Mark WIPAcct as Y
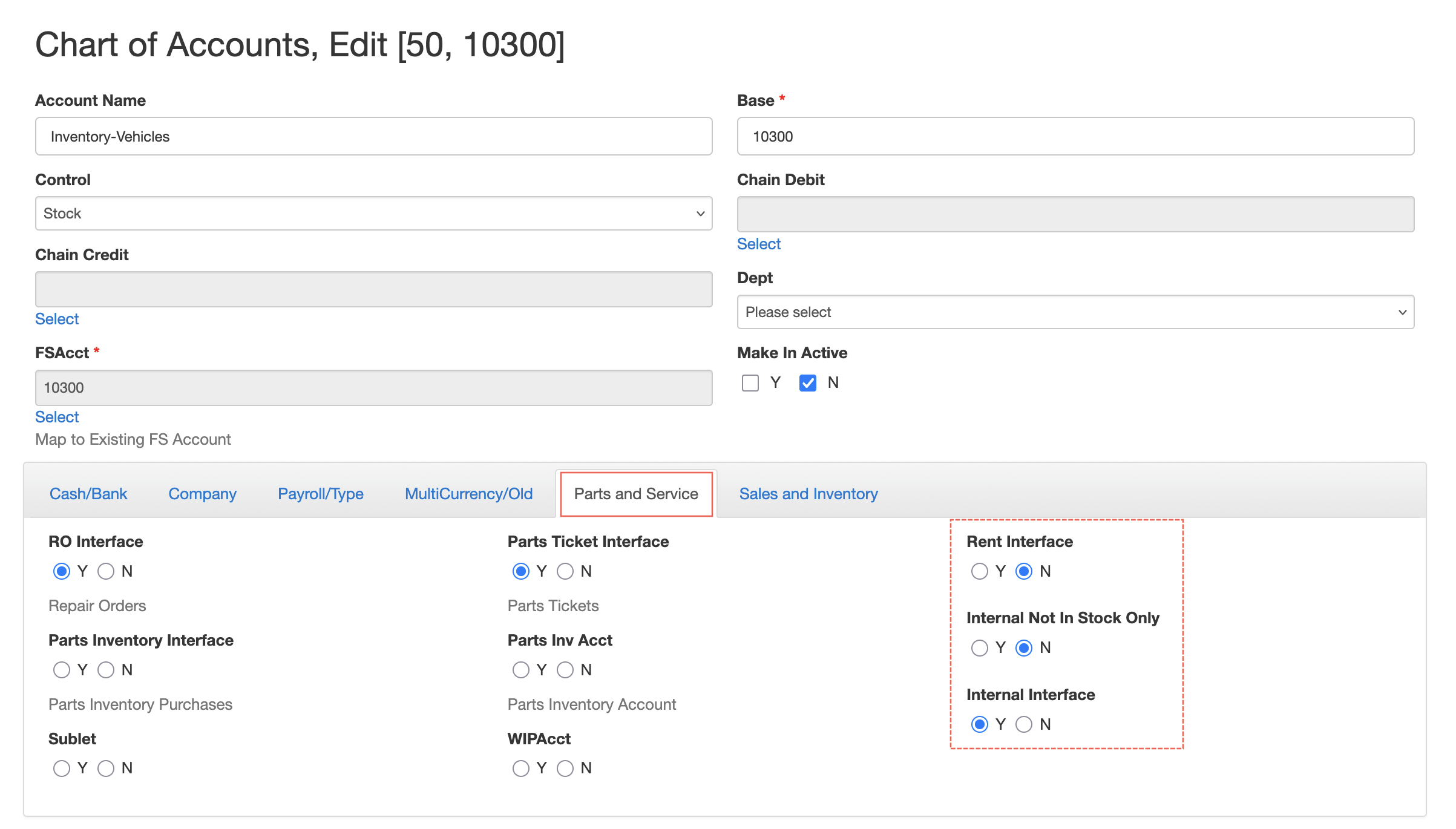1456x829 pixels. tap(521, 768)
